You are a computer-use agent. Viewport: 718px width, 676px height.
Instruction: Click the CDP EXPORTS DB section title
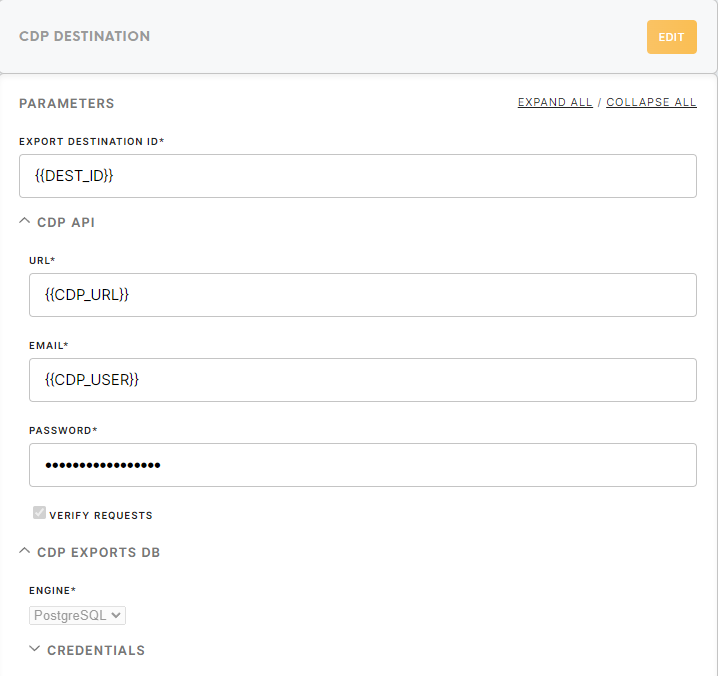tap(98, 552)
